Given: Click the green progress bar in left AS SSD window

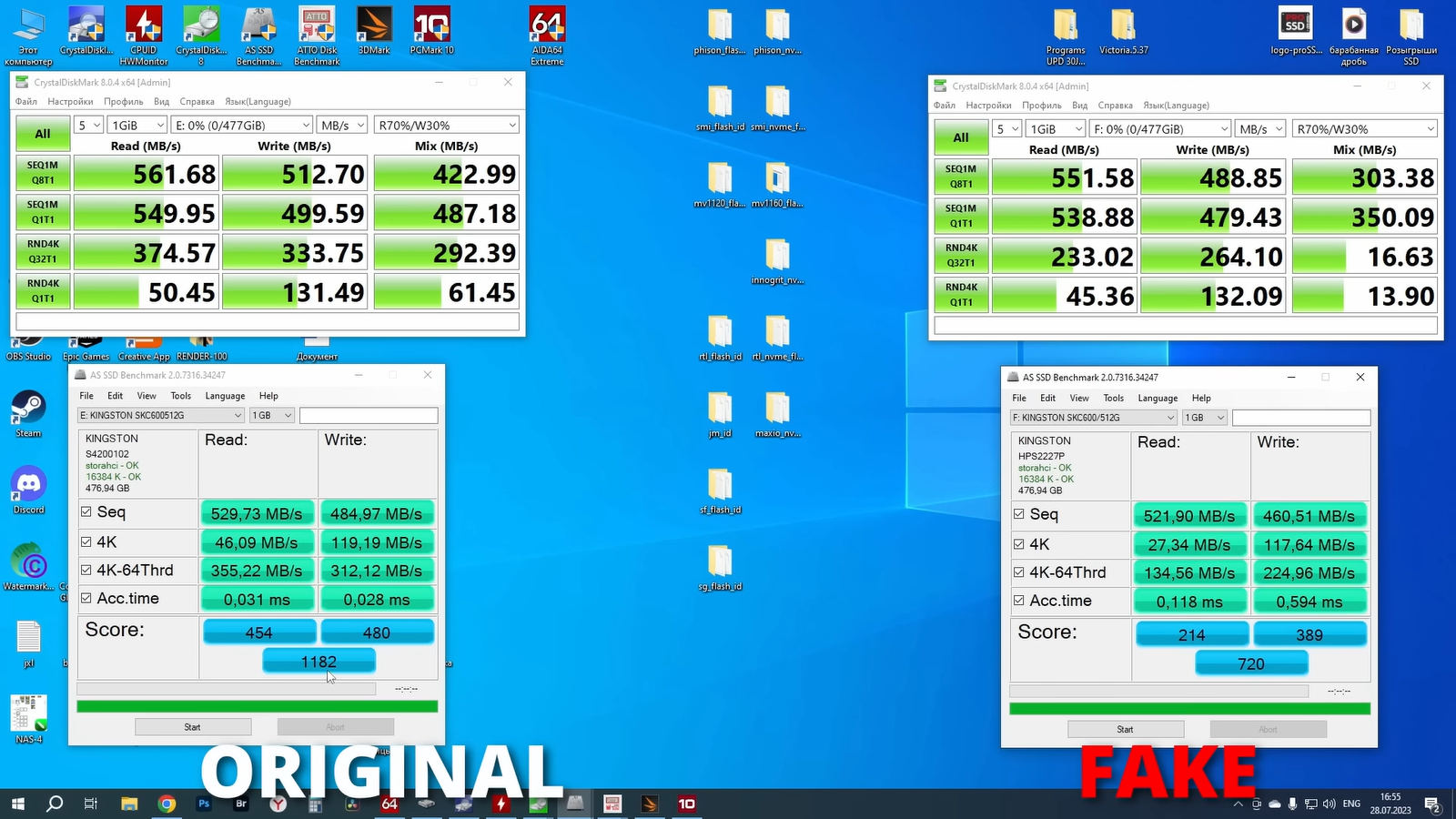Looking at the screenshot, I should point(257,706).
